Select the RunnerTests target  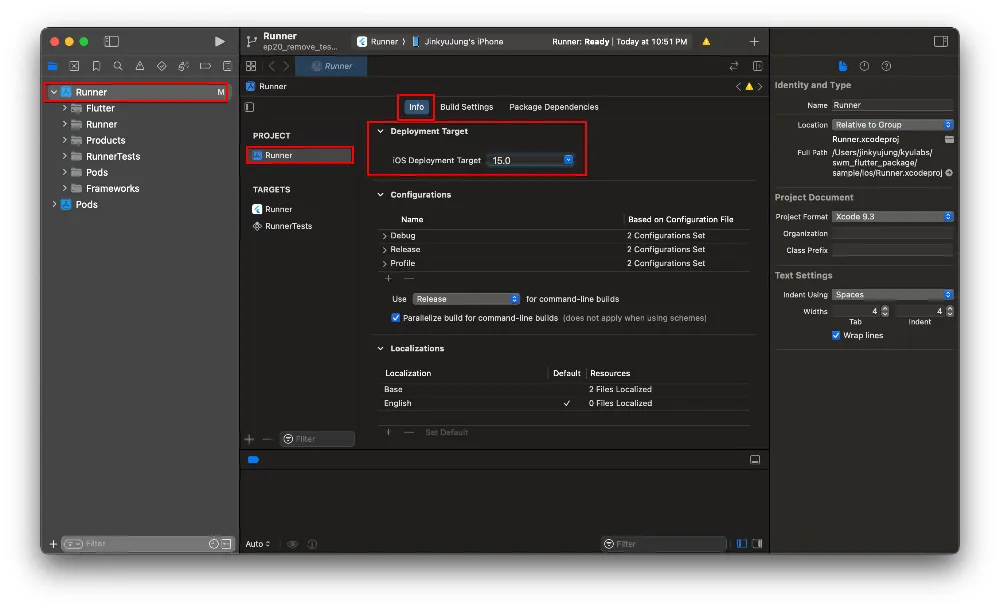point(288,226)
